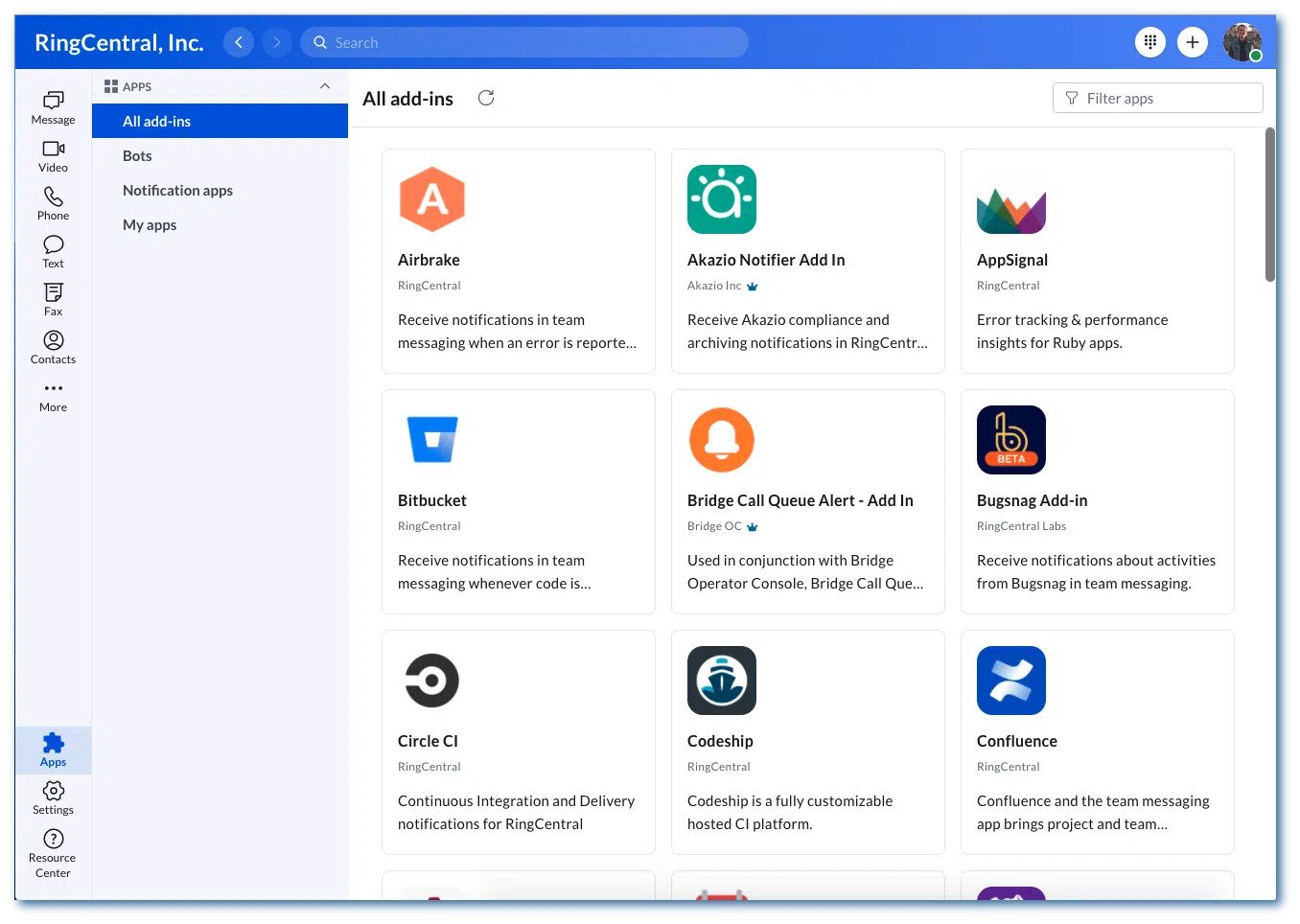
Task: Click the plus new action button
Action: pyautogui.click(x=1192, y=42)
